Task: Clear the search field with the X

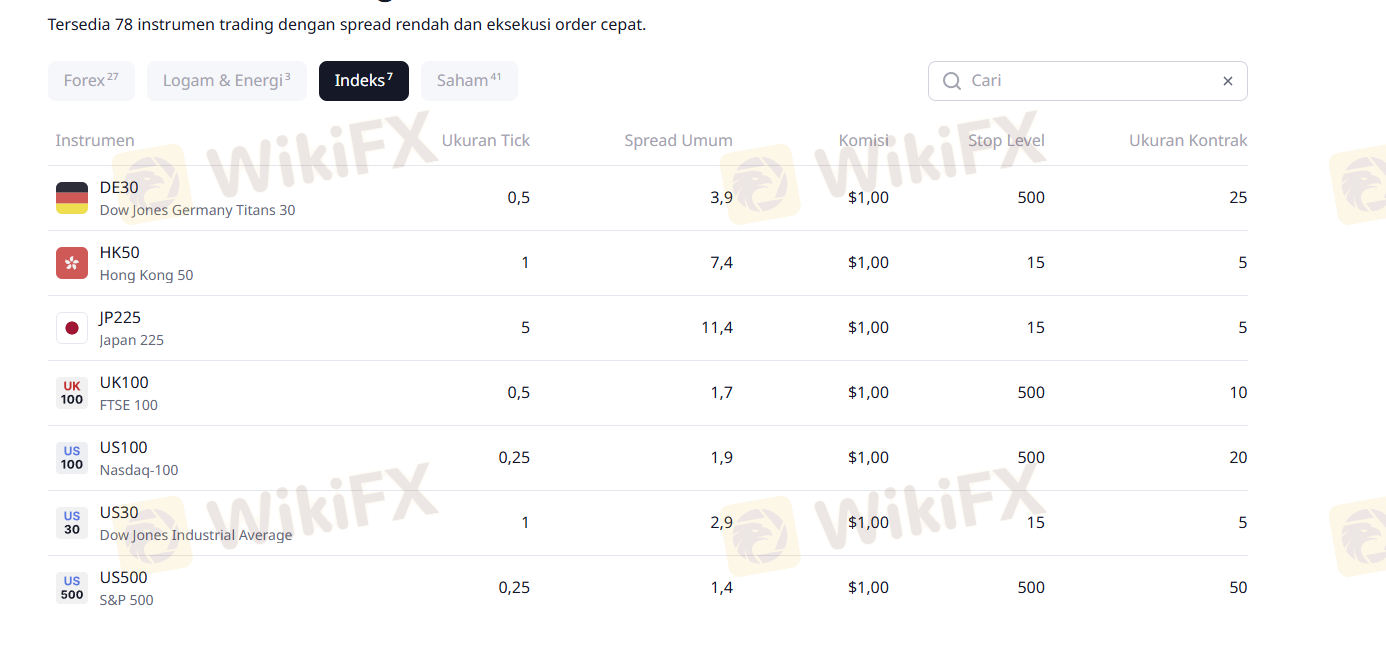Action: (x=1228, y=81)
